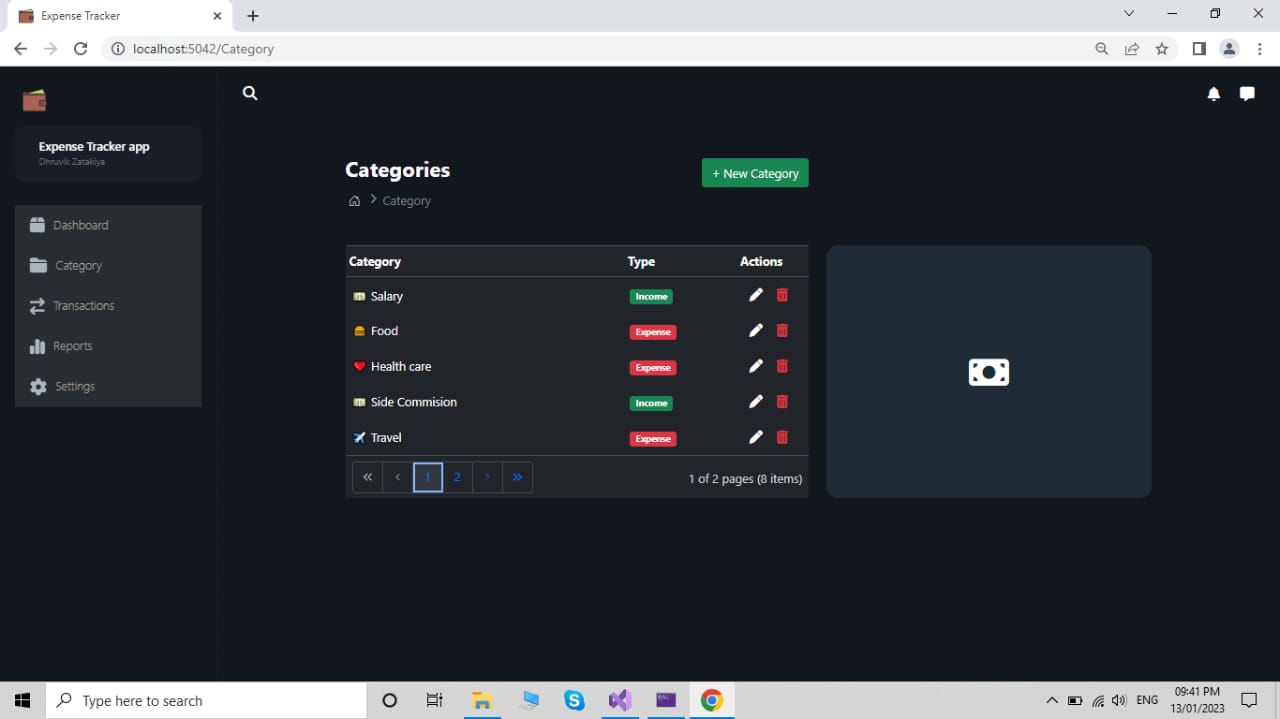This screenshot has width=1280, height=719.
Task: Delete the Health care category
Action: pos(782,366)
